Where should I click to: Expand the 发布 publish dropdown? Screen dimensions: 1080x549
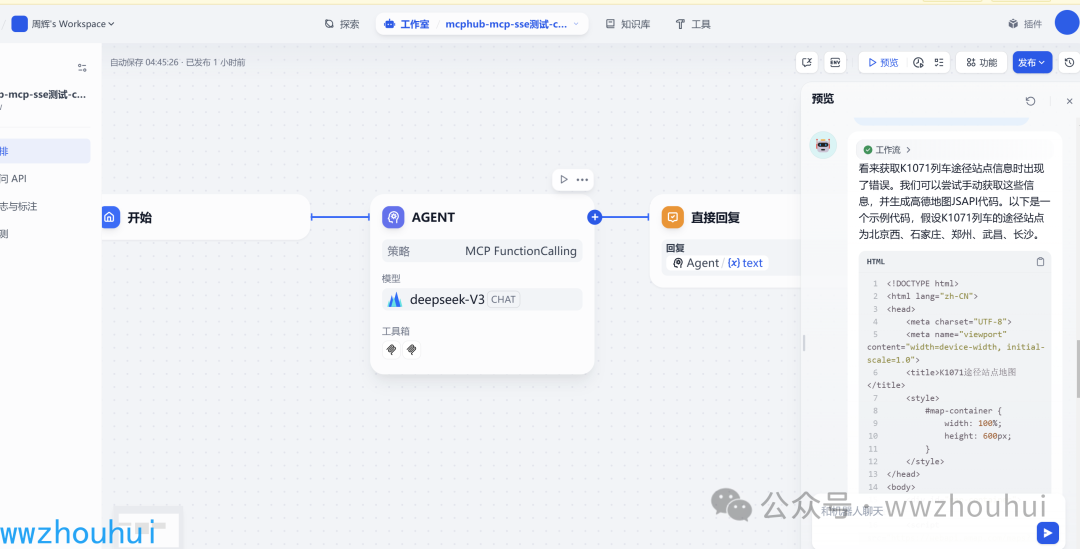(x=1032, y=63)
